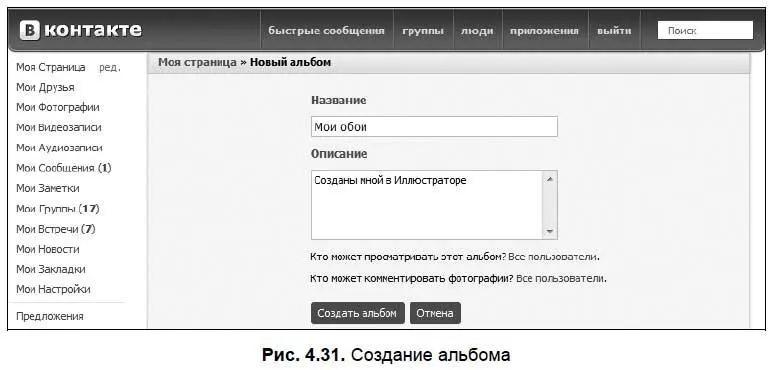Open группы in top navigation
This screenshot has width=775, height=370.
click(x=423, y=31)
